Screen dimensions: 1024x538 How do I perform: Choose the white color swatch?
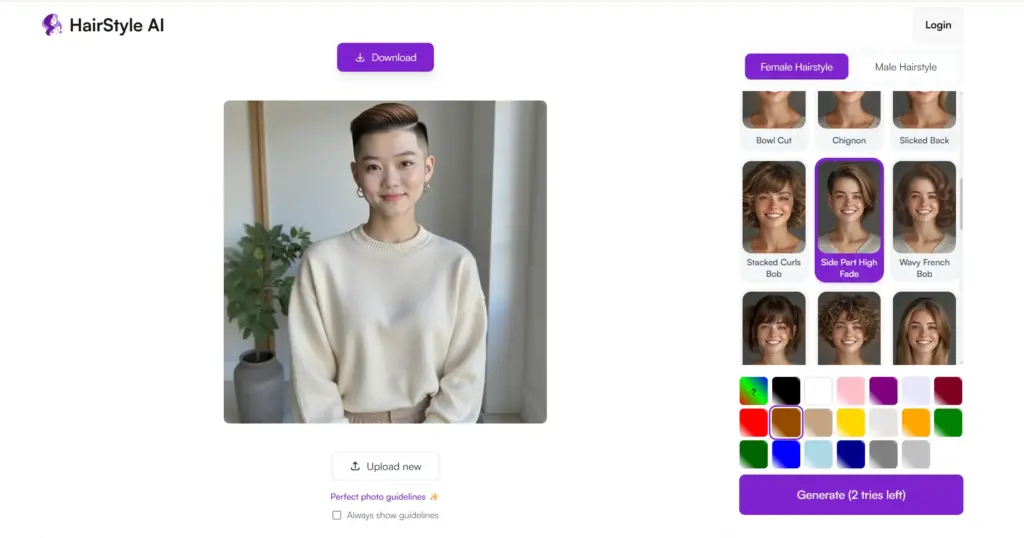click(x=818, y=391)
